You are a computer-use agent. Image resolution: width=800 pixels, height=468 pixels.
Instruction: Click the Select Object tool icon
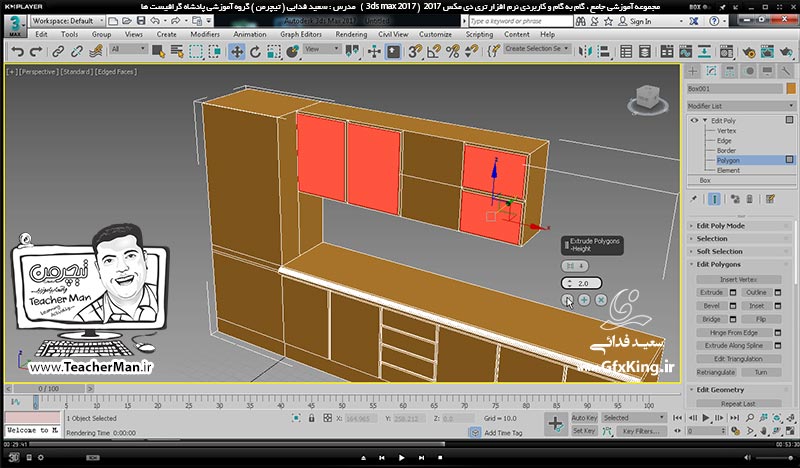[x=158, y=52]
